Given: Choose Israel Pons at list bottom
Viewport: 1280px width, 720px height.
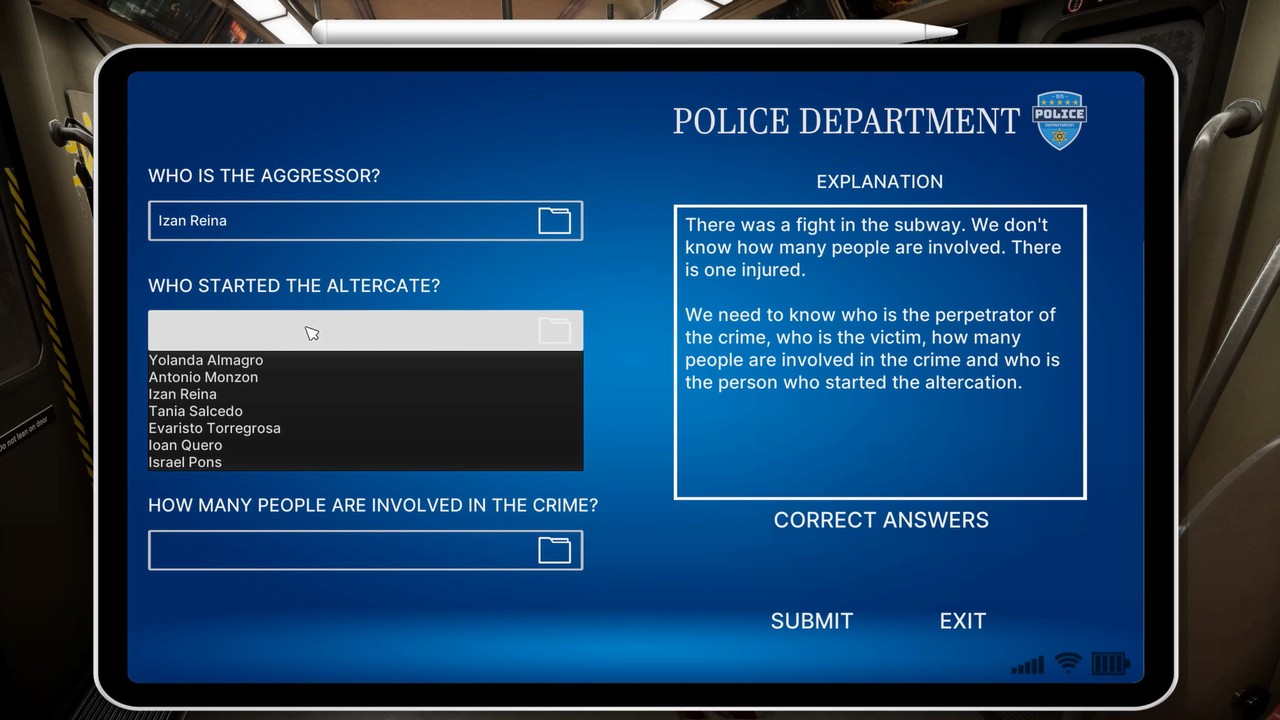Looking at the screenshot, I should click(x=185, y=462).
